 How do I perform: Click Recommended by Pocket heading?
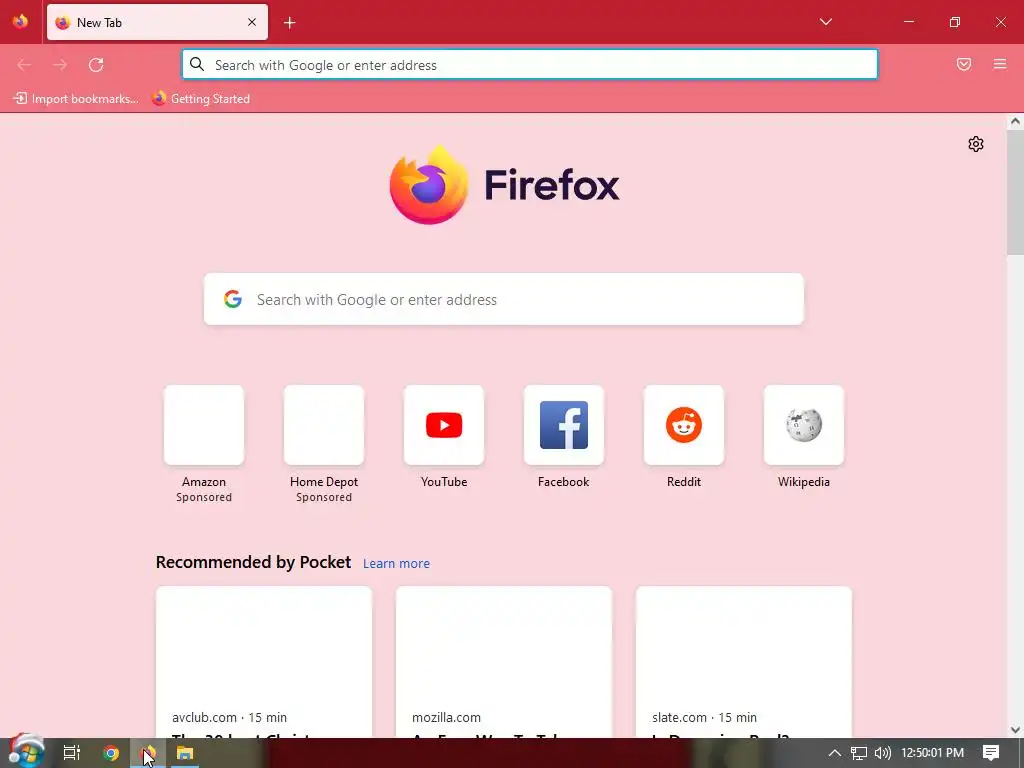[x=253, y=562]
